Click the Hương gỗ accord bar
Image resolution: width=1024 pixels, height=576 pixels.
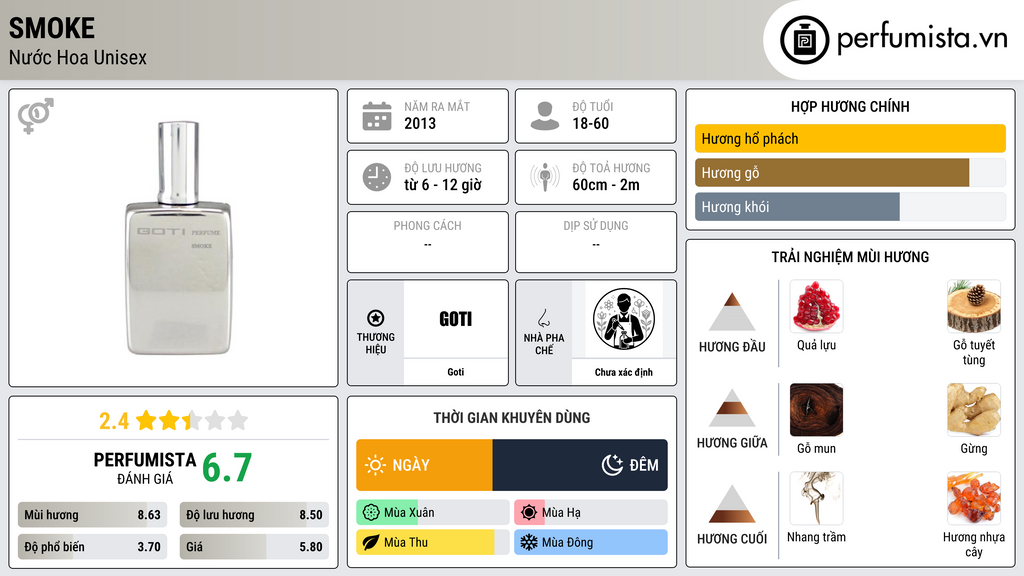[850, 172]
